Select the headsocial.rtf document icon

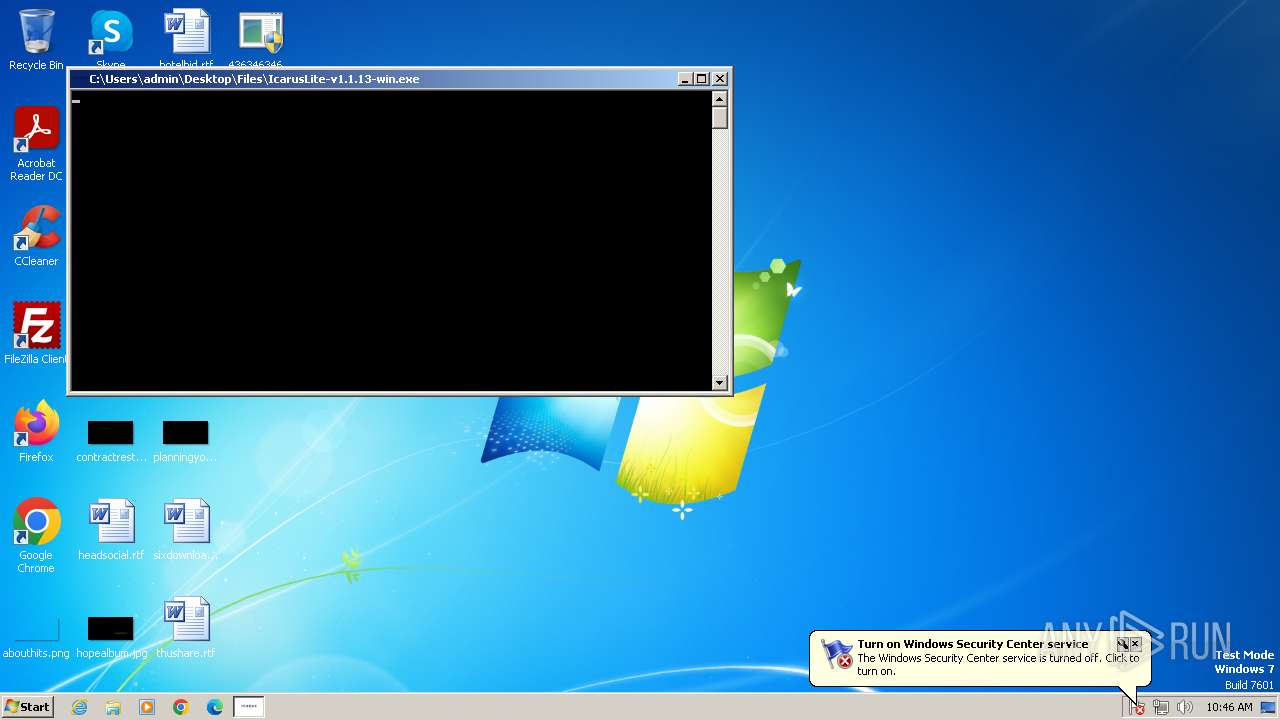(111, 530)
